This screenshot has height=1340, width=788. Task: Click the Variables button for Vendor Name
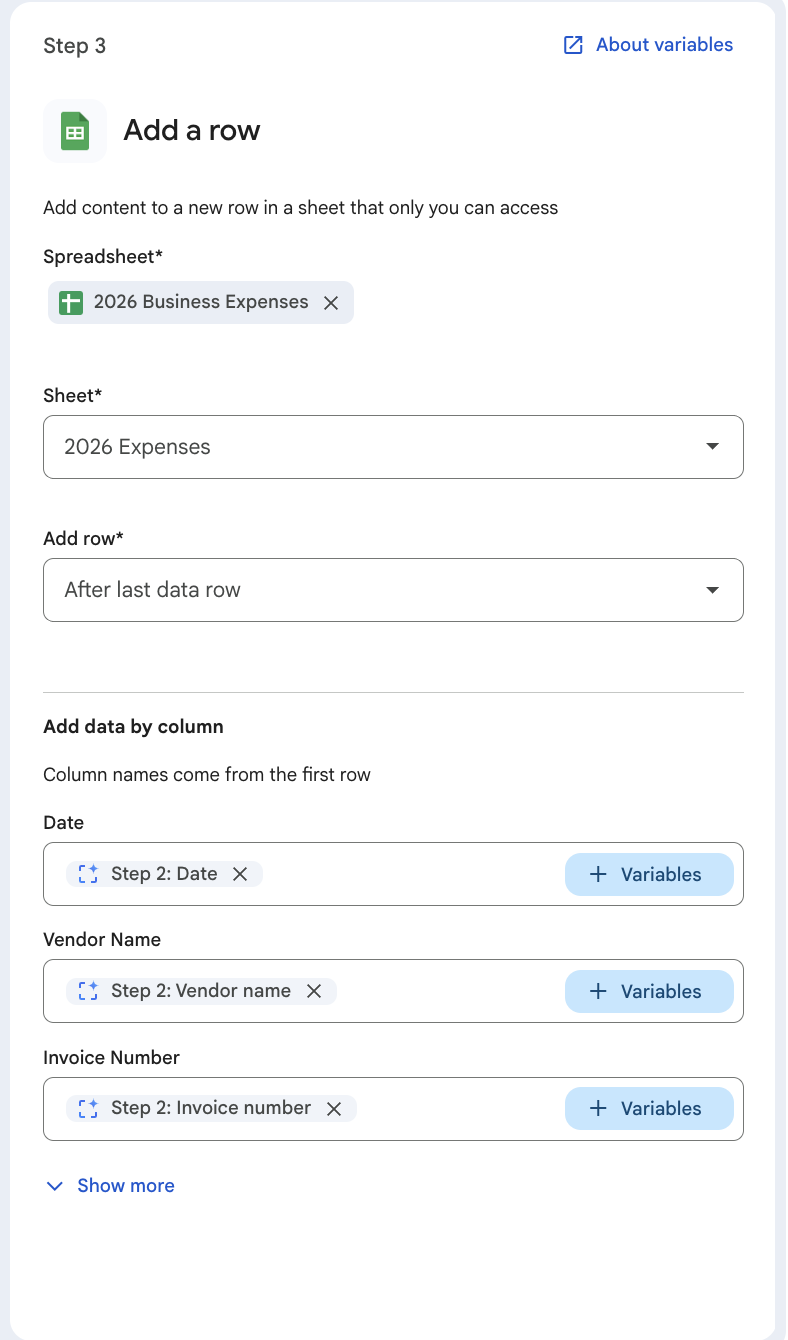(649, 991)
